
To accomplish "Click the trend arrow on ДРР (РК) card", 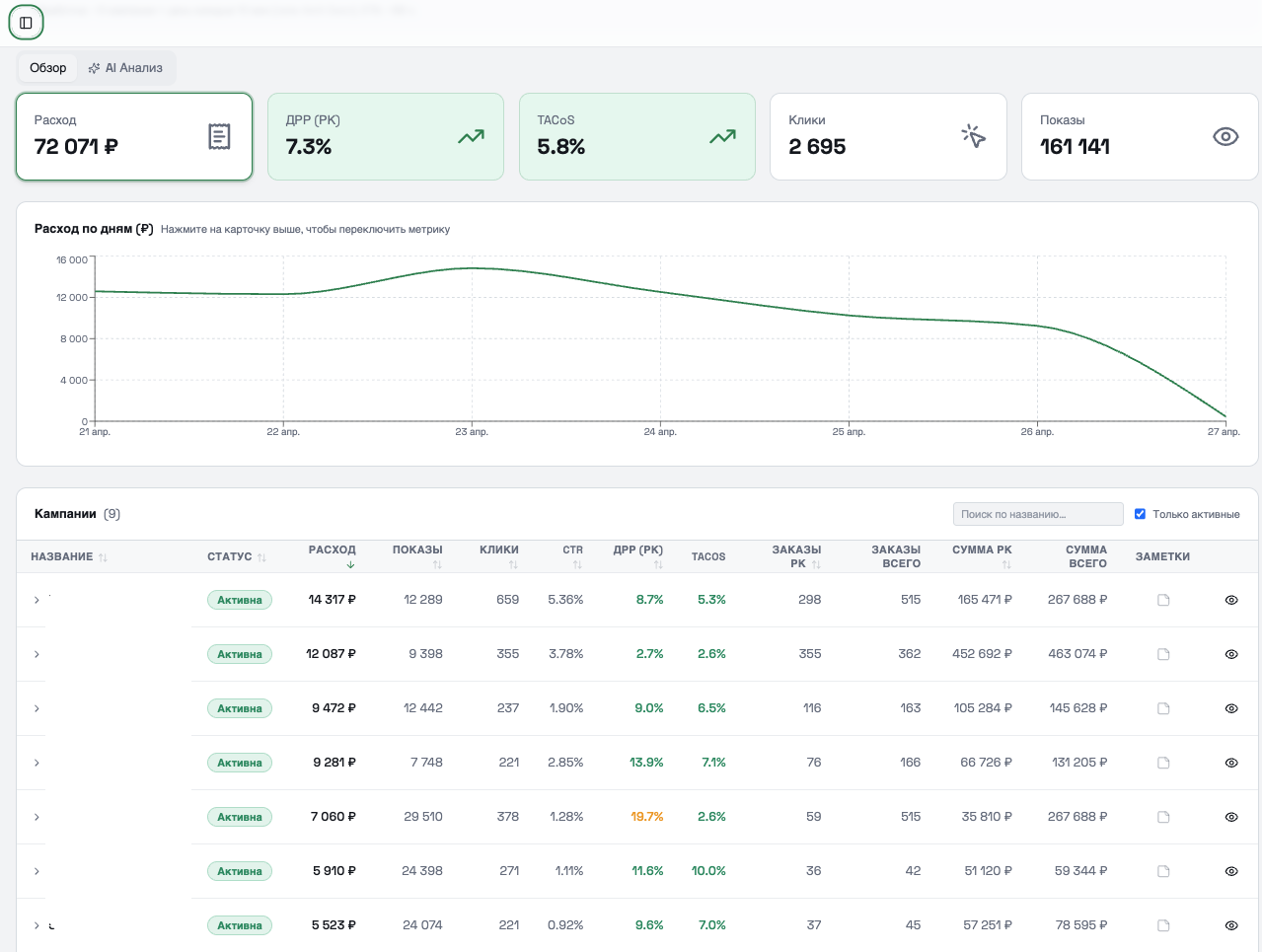I will (471, 137).
